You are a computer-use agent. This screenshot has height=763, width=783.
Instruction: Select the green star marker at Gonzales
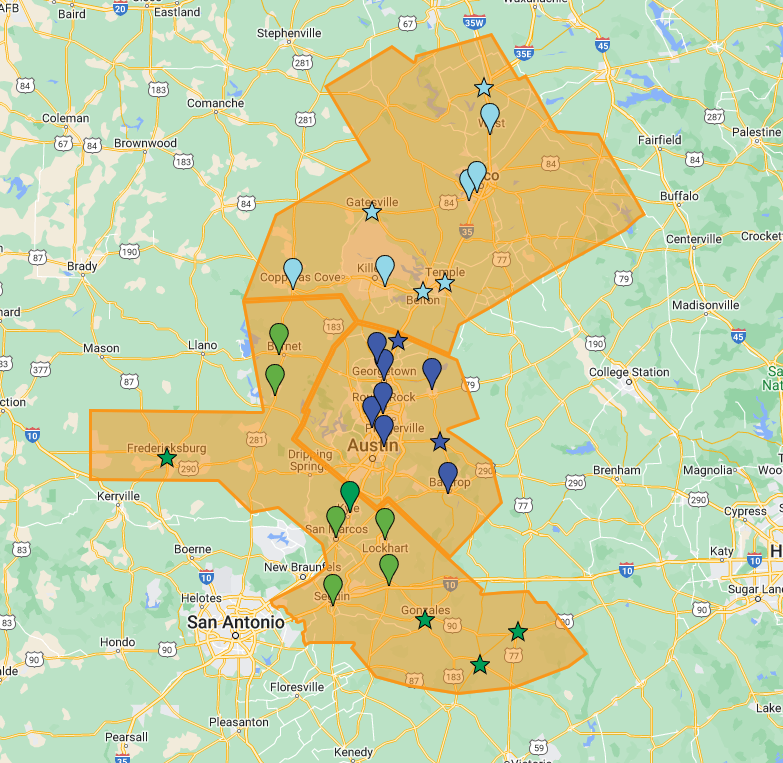pyautogui.click(x=425, y=620)
